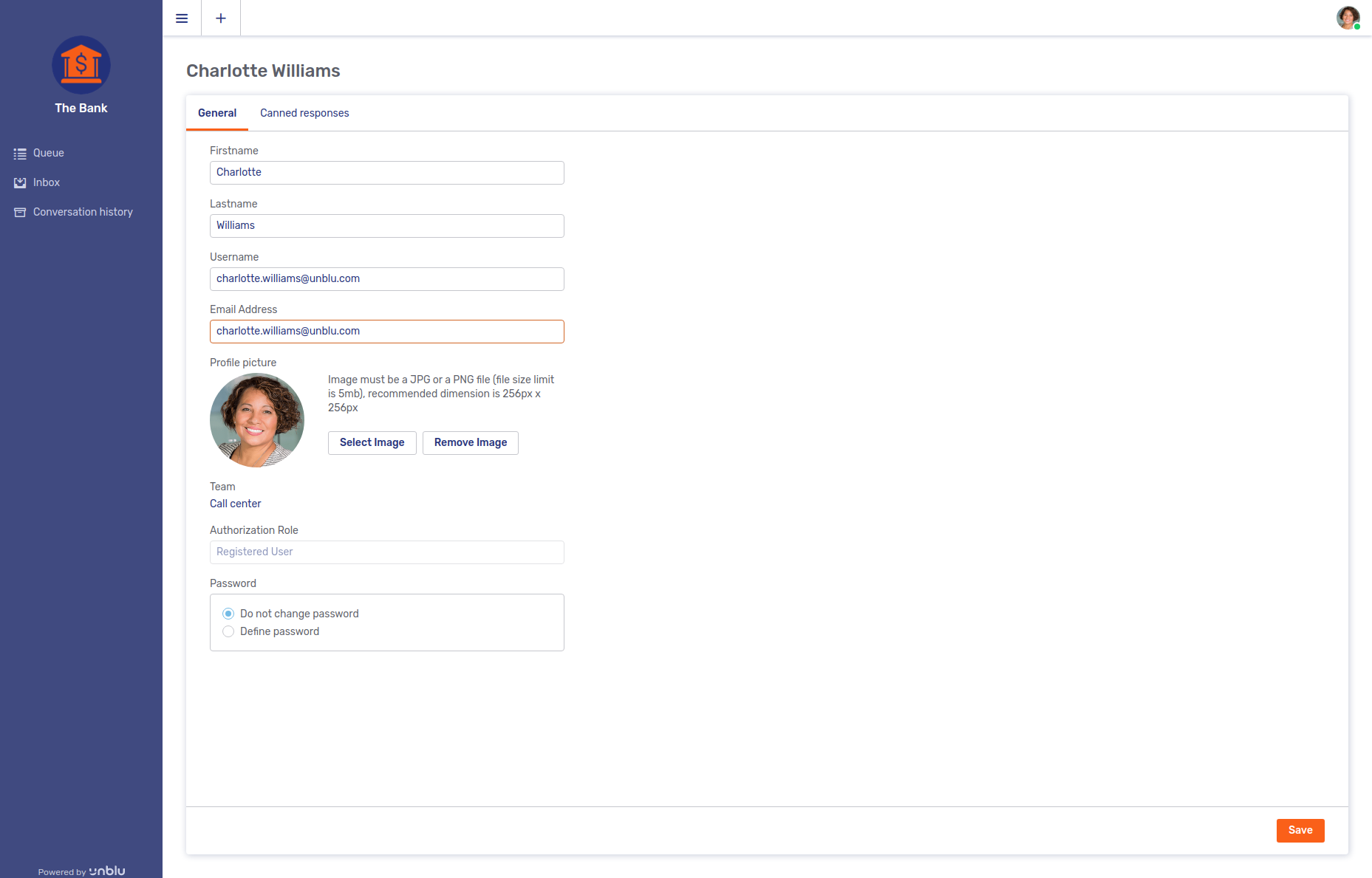Viewport: 1372px width, 878px height.
Task: Click inside the Firstname field
Action: 386,172
